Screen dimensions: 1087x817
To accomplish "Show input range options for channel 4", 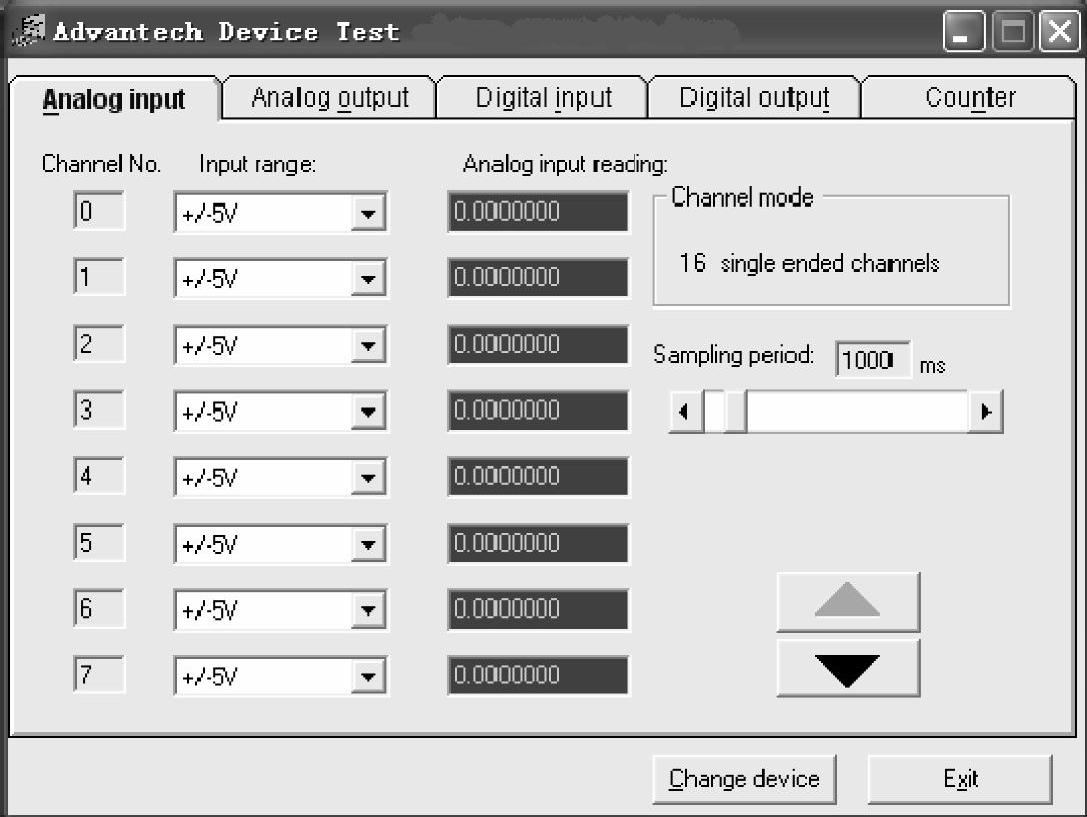I will 368,477.
